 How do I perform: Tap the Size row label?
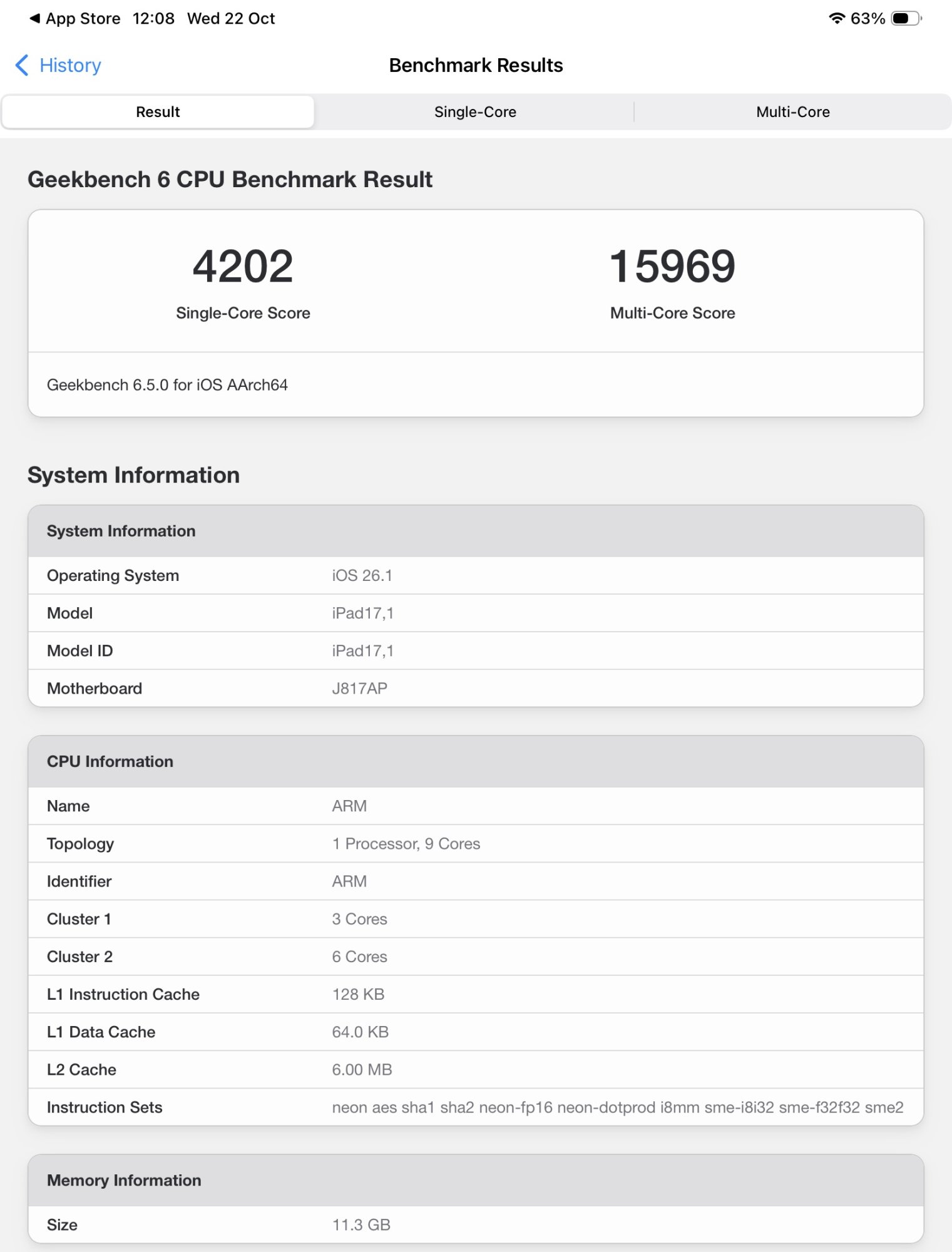(62, 1224)
